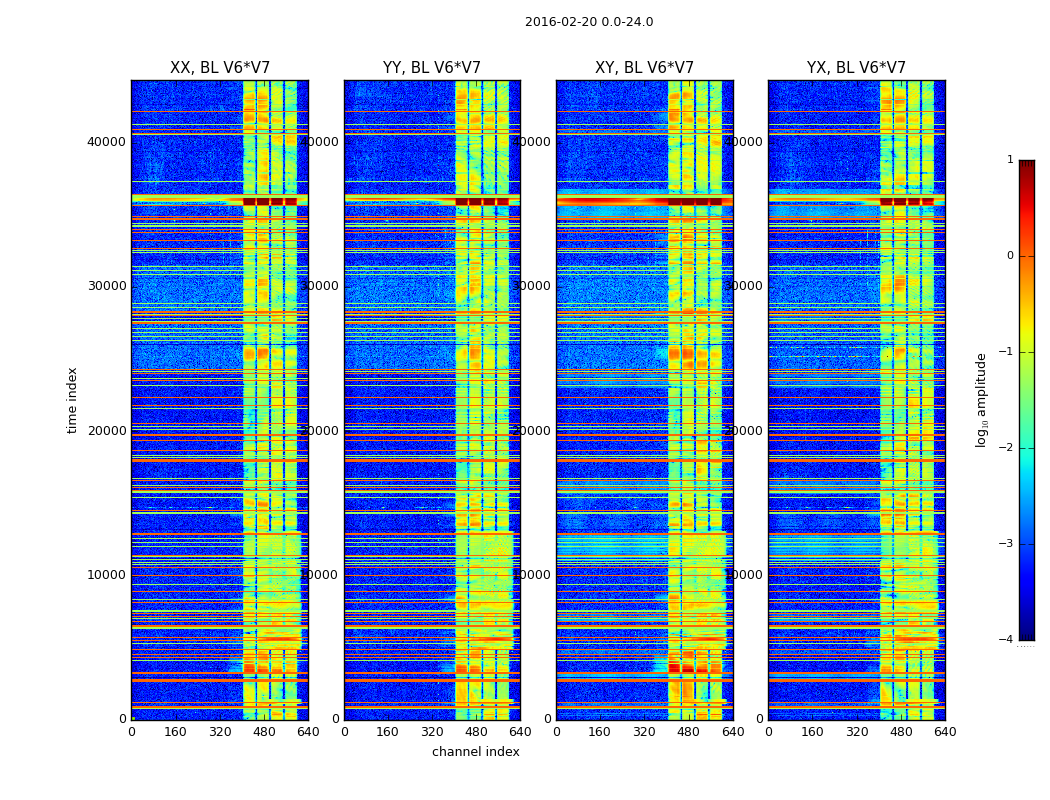Click the YX, BL V6*V7 subplot title

(x=856, y=68)
